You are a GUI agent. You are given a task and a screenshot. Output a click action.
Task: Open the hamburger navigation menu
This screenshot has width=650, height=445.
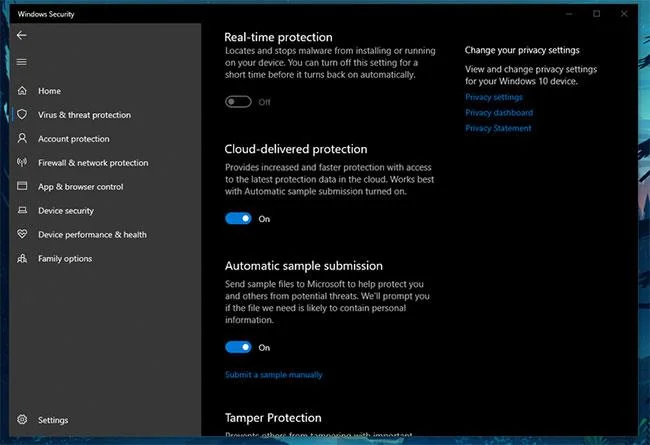pos(22,62)
